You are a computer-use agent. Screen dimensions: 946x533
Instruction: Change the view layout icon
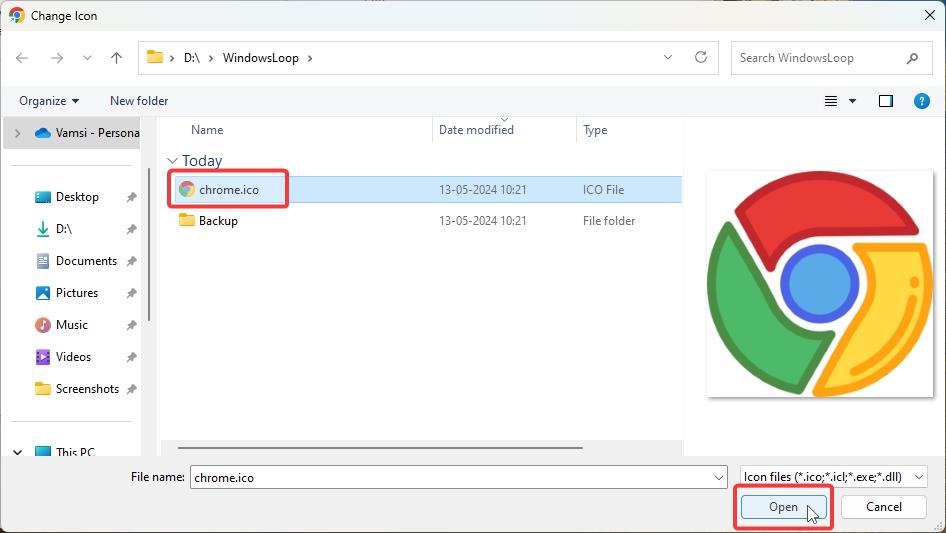click(831, 101)
